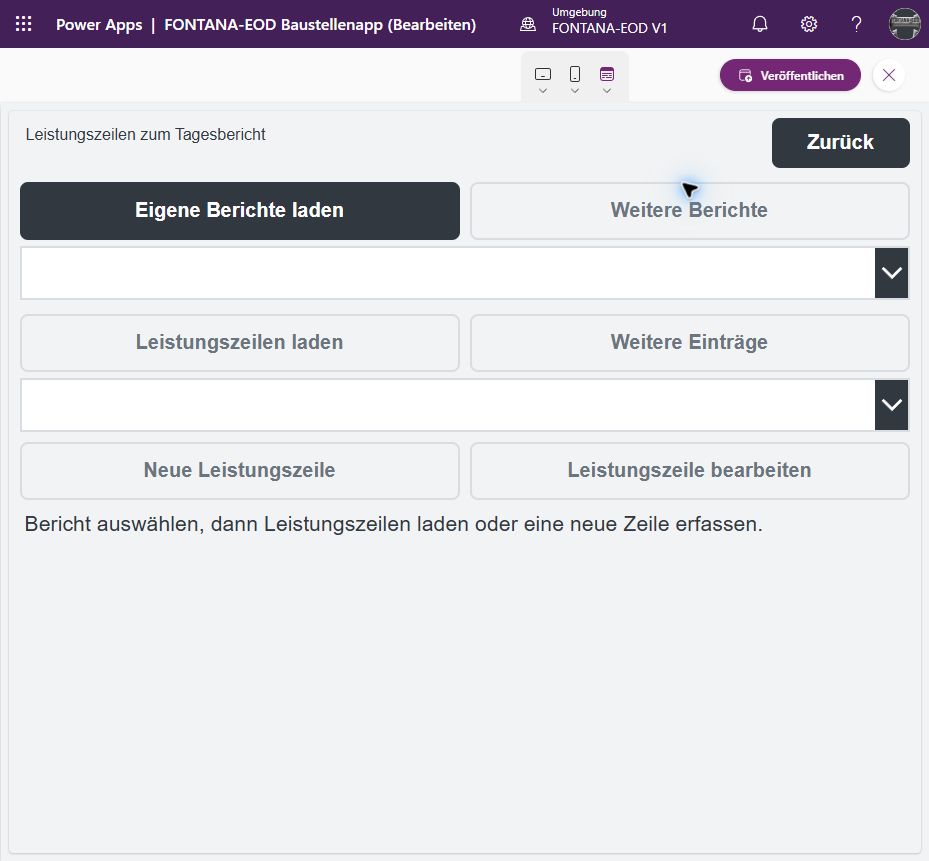Click the Power Apps title link
Viewport: 929px width, 861px height.
tap(99, 25)
